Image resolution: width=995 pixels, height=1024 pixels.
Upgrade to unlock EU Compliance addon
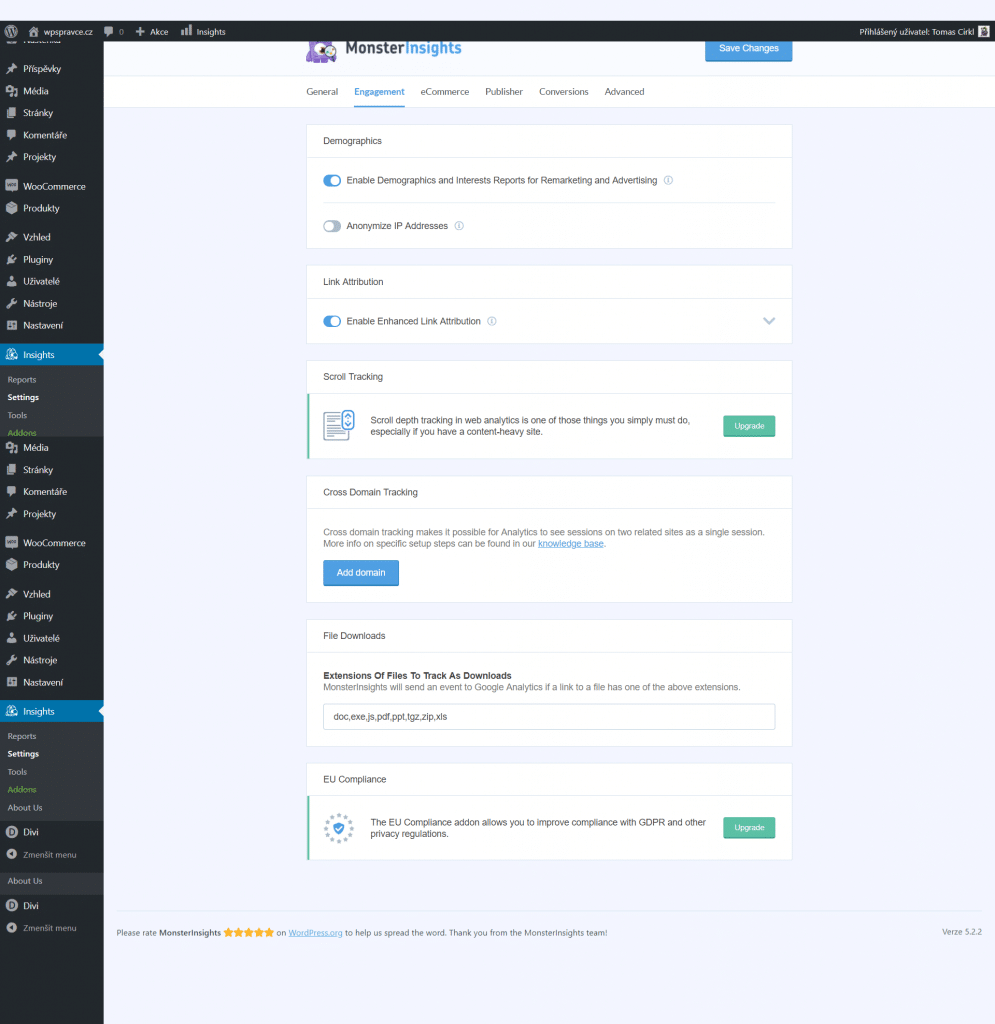[x=749, y=827]
